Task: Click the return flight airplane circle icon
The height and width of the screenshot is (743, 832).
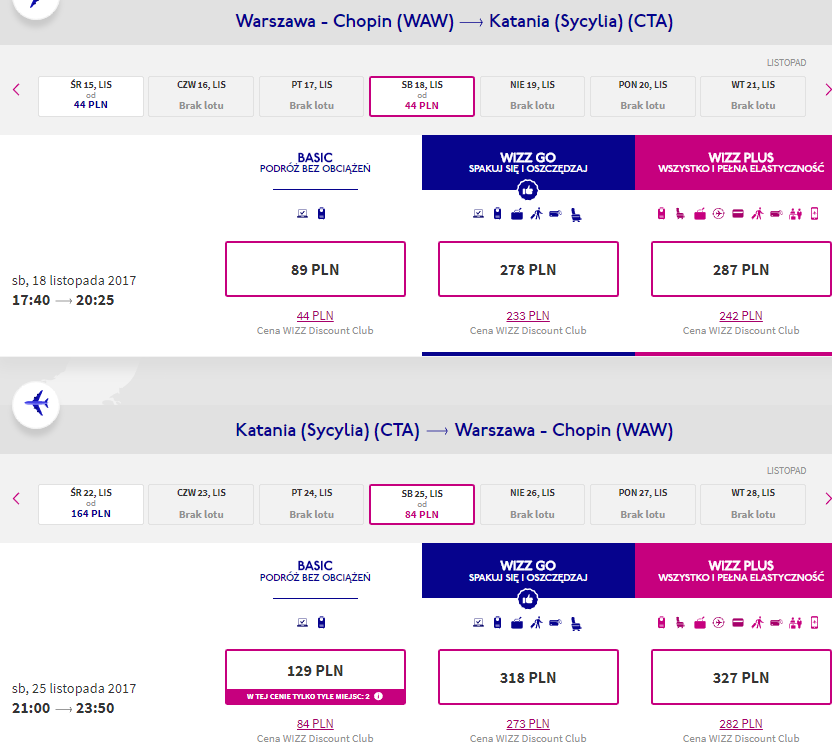Action: [36, 404]
